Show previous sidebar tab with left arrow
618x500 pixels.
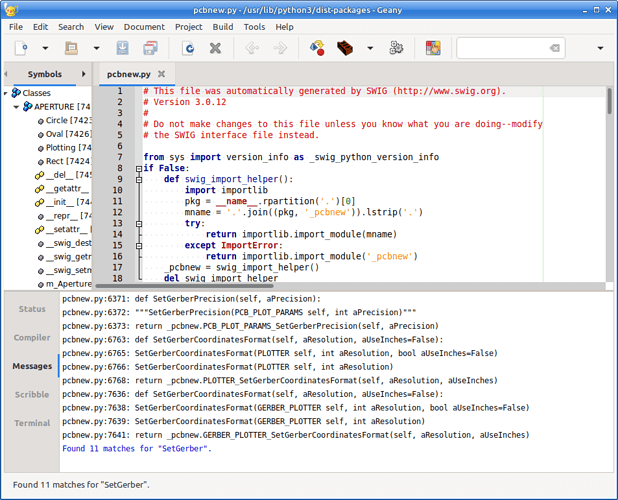point(6,74)
